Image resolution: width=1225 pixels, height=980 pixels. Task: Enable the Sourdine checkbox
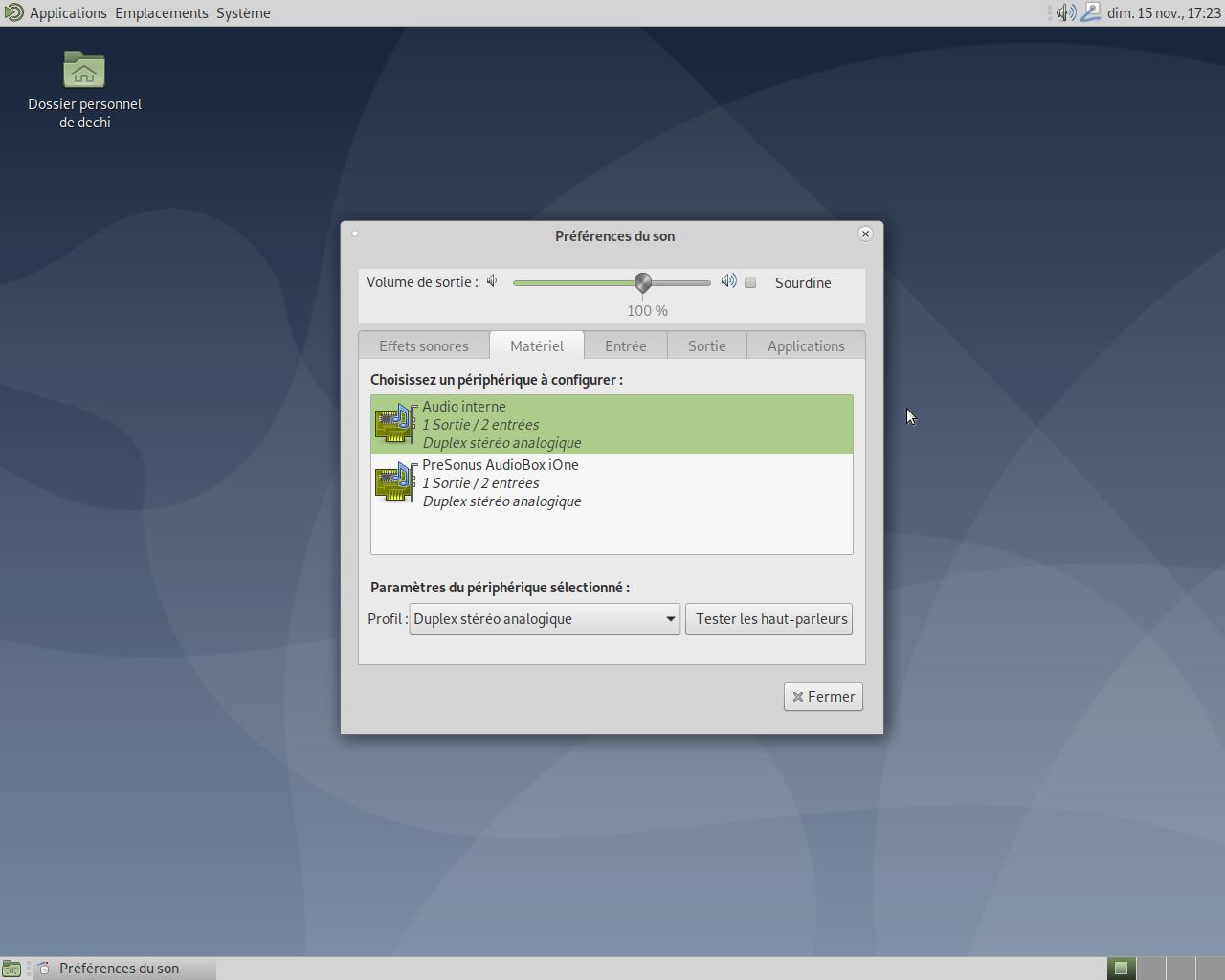[751, 282]
